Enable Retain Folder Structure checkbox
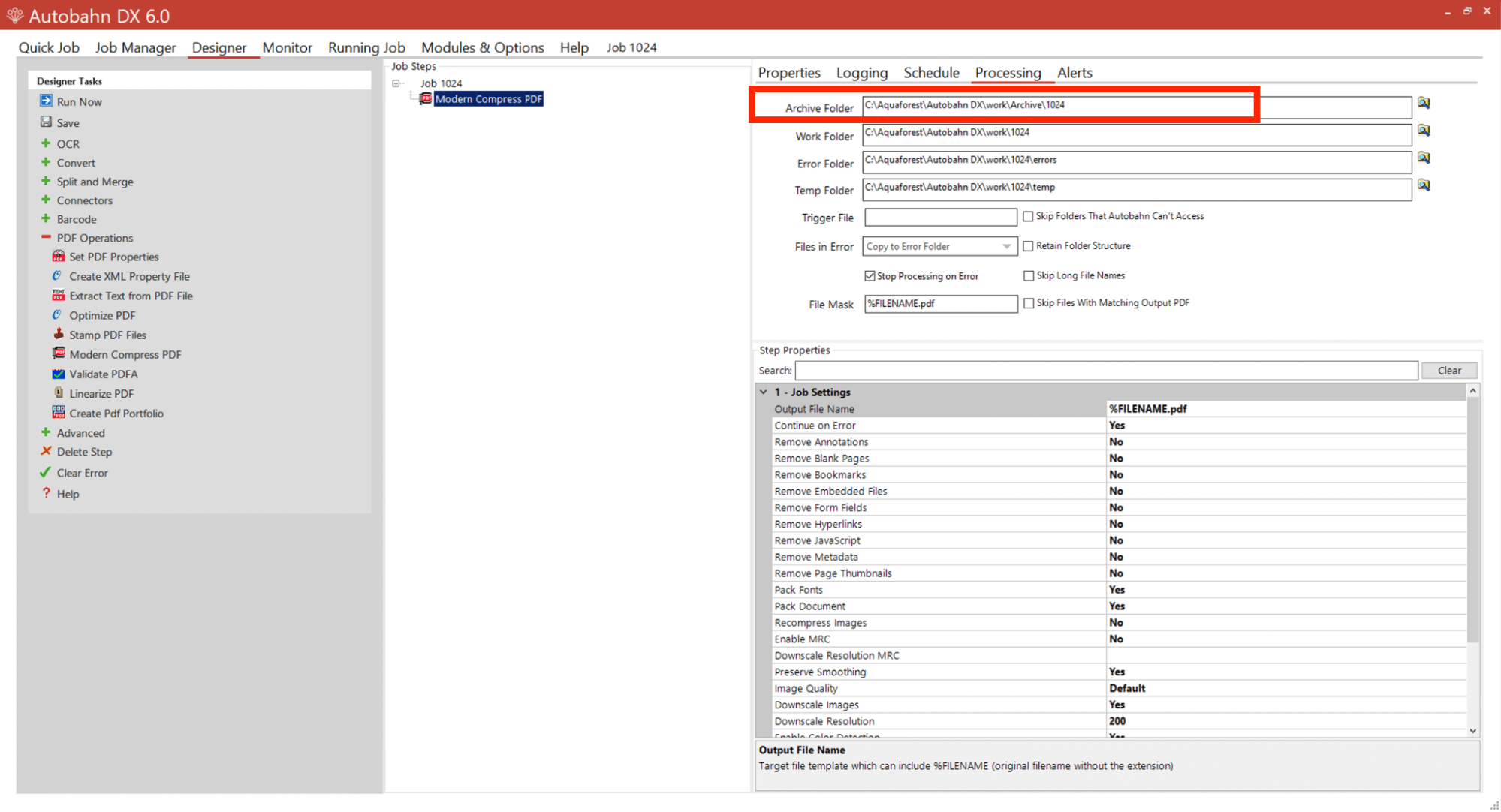1501x812 pixels. 1028,246
